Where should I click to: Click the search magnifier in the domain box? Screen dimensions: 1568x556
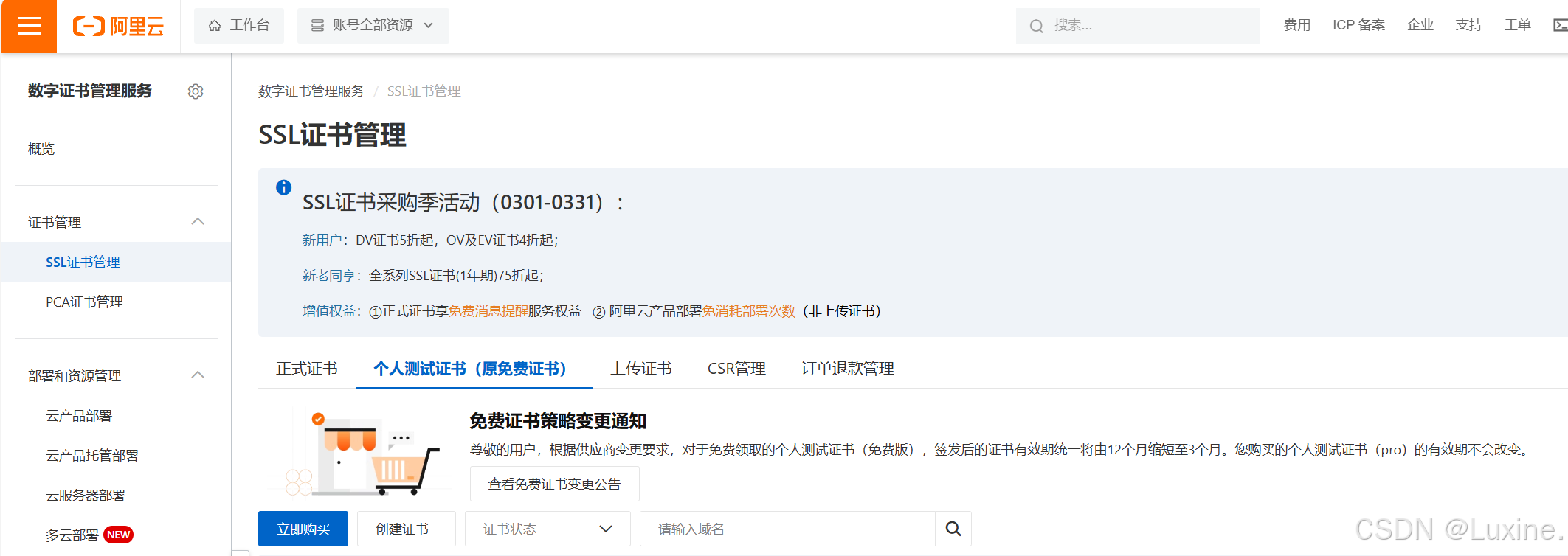(953, 529)
